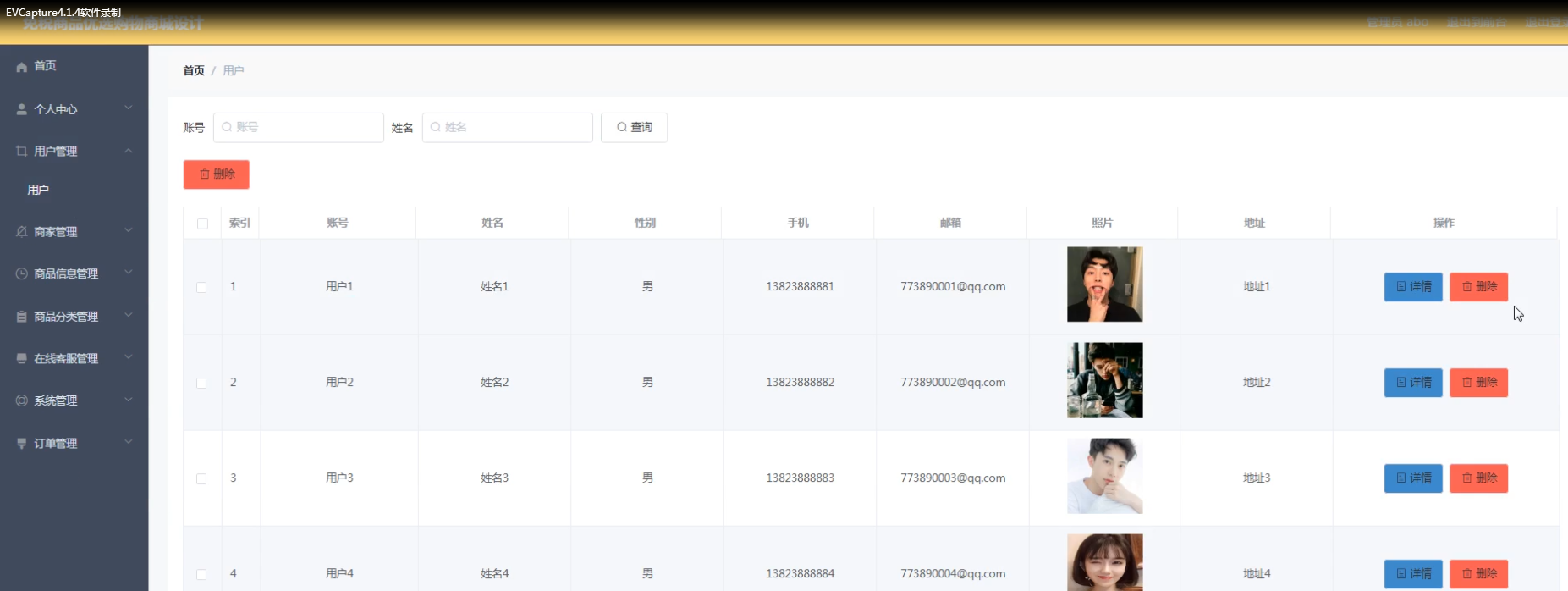Focus the 账号 search input field
Viewport: 1568px width, 591px height.
point(299,127)
